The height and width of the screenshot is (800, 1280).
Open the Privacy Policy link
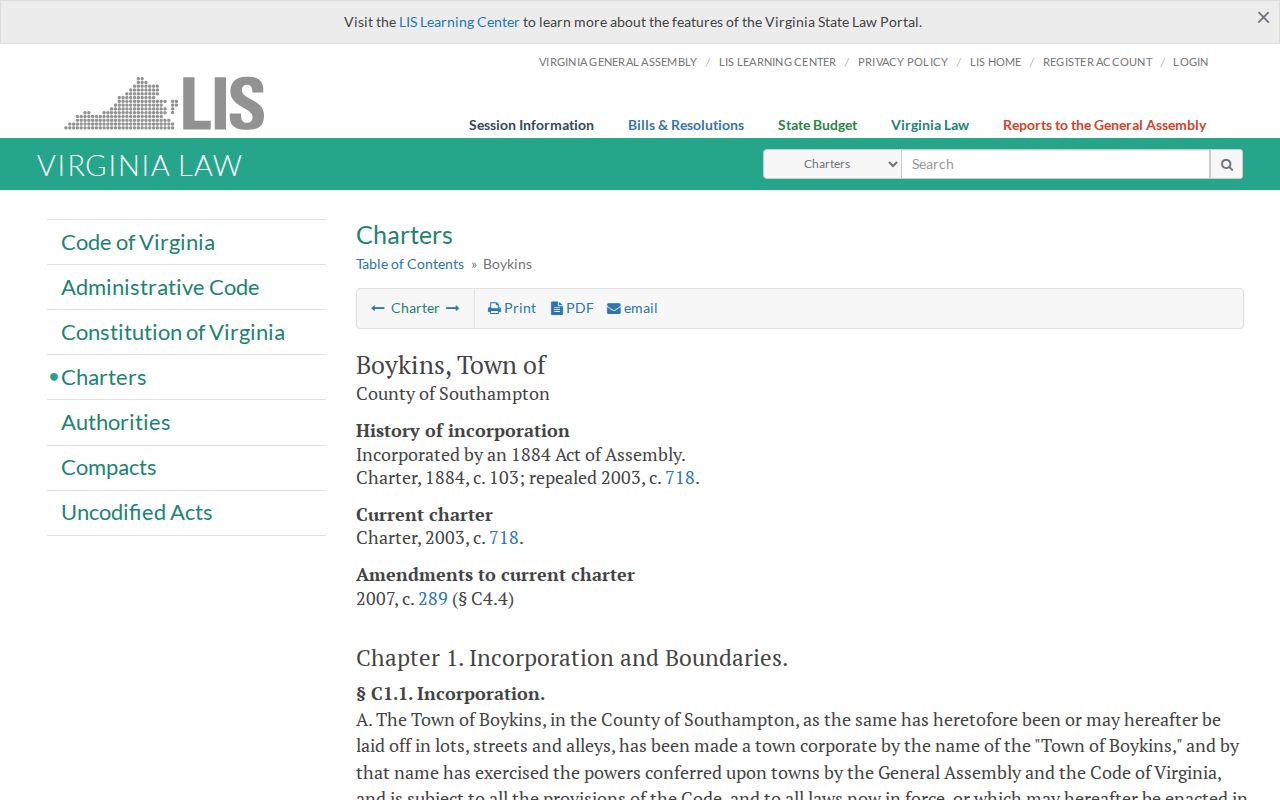point(903,62)
